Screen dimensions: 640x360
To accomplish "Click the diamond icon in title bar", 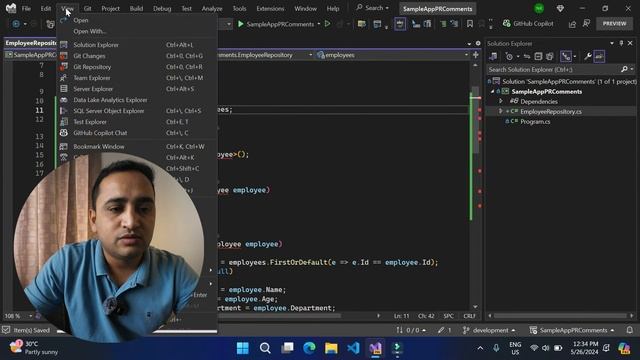I will tap(560, 8).
